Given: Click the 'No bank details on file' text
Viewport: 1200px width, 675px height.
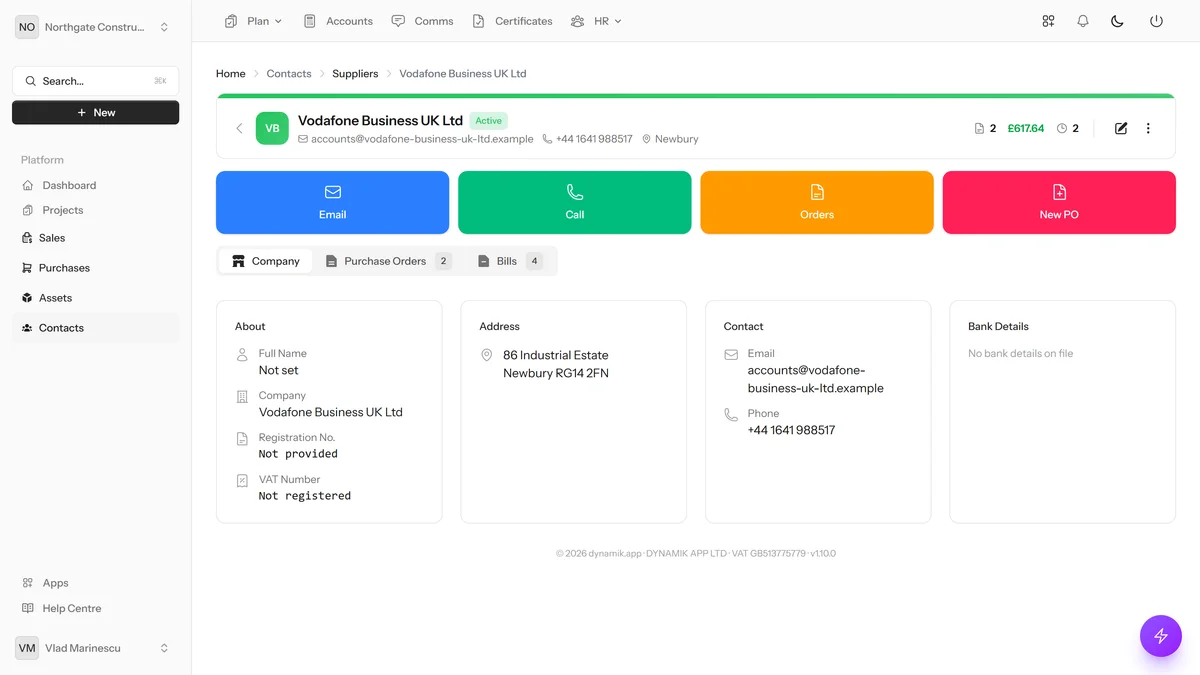Looking at the screenshot, I should [1020, 354].
